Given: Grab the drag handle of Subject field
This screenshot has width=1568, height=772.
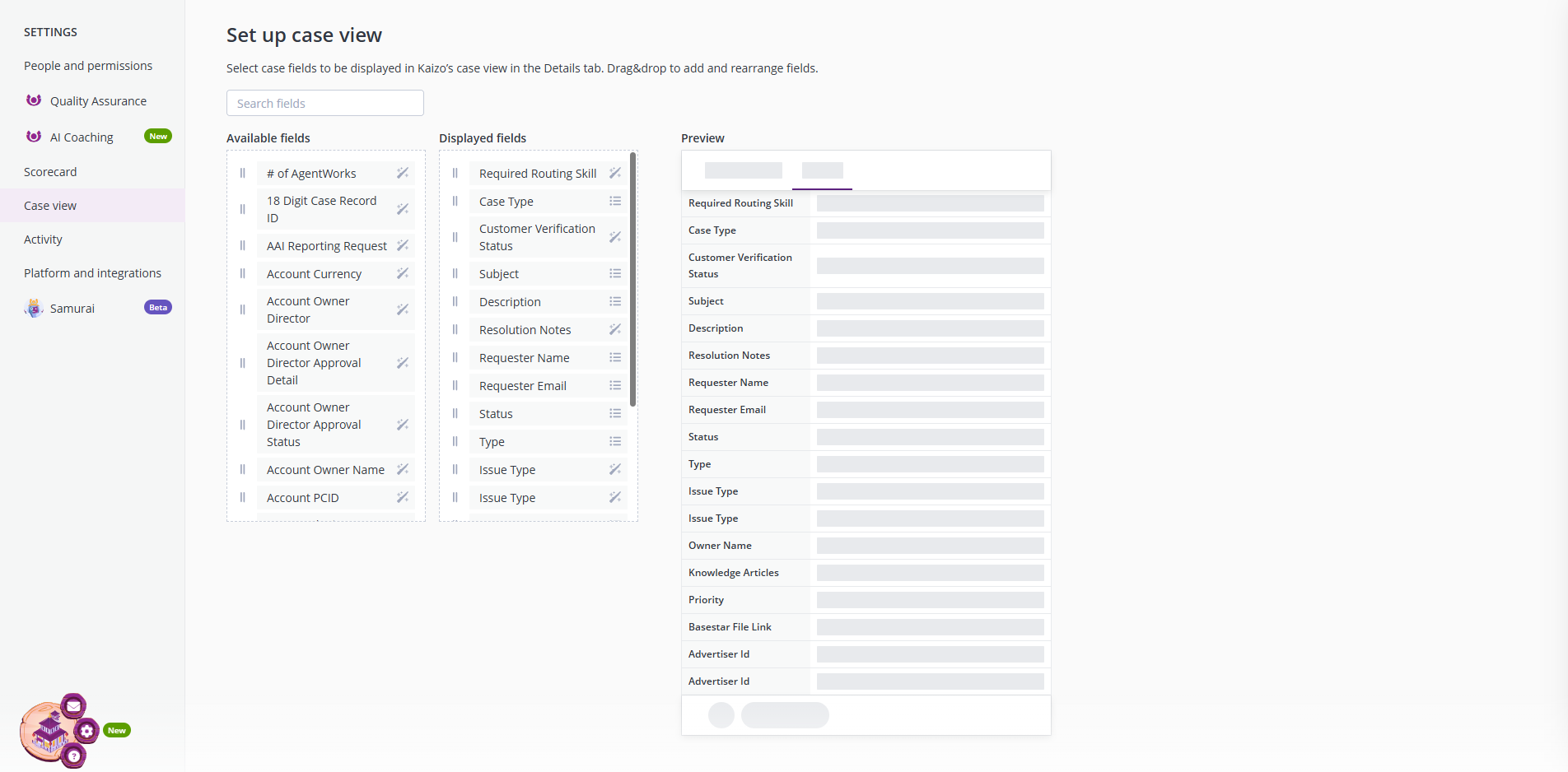Looking at the screenshot, I should (x=455, y=273).
